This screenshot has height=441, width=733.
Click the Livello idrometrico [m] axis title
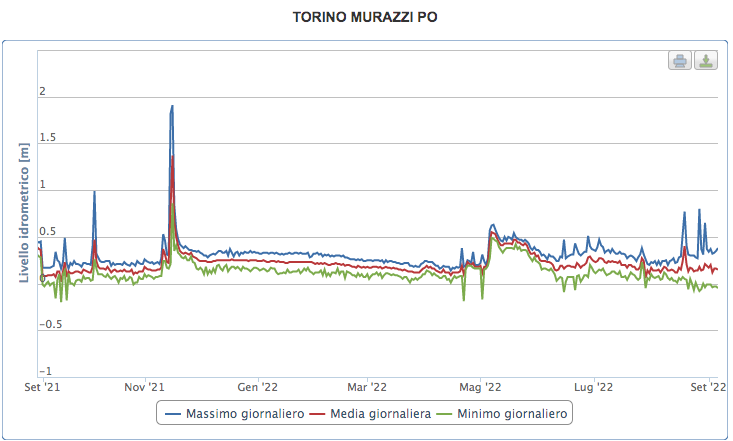(x=25, y=211)
